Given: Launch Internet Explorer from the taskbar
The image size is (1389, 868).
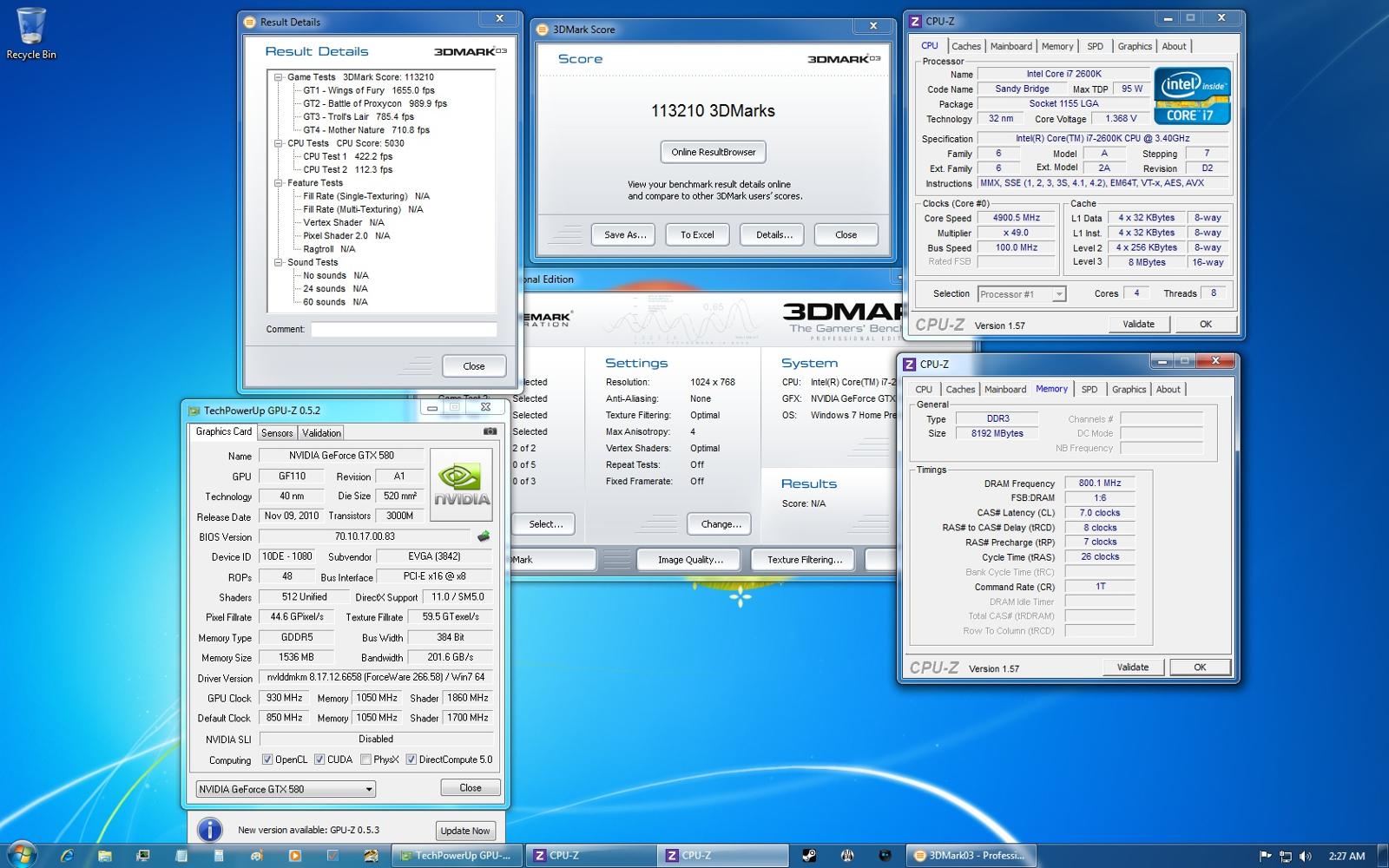Looking at the screenshot, I should 67,855.
